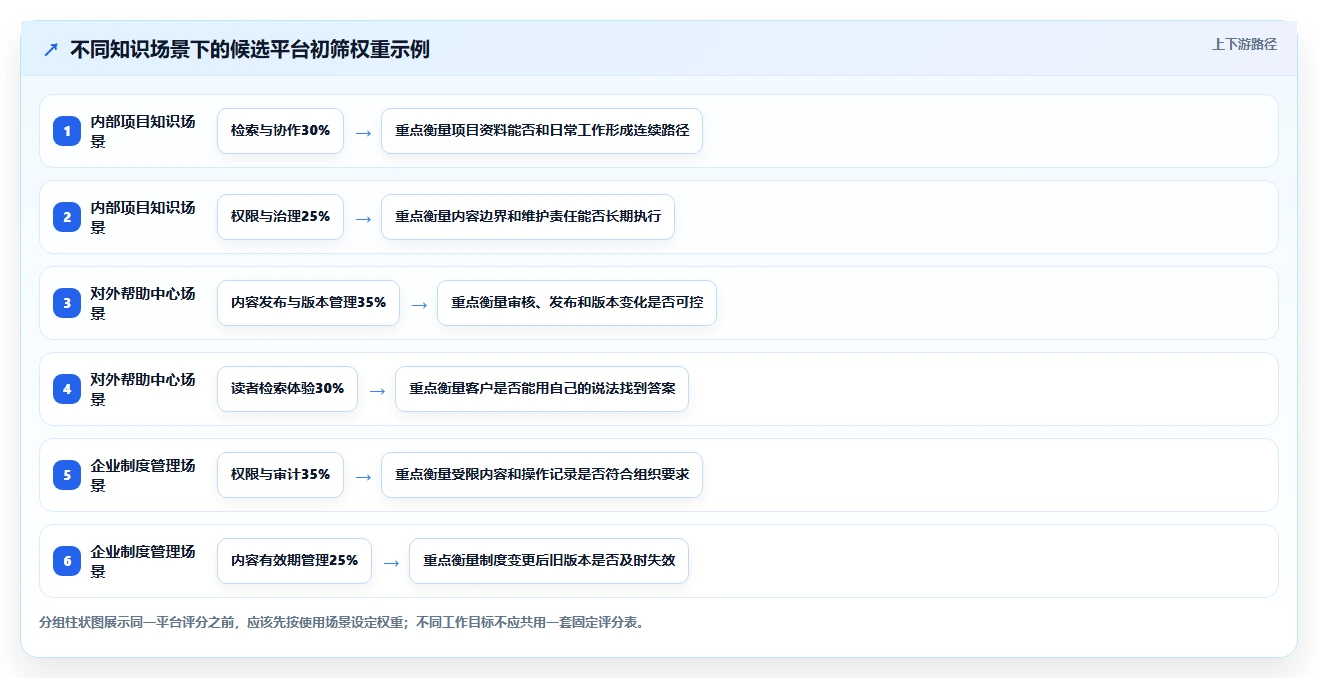
Task: Click the 权限与治理25% chip
Action: pyautogui.click(x=280, y=217)
